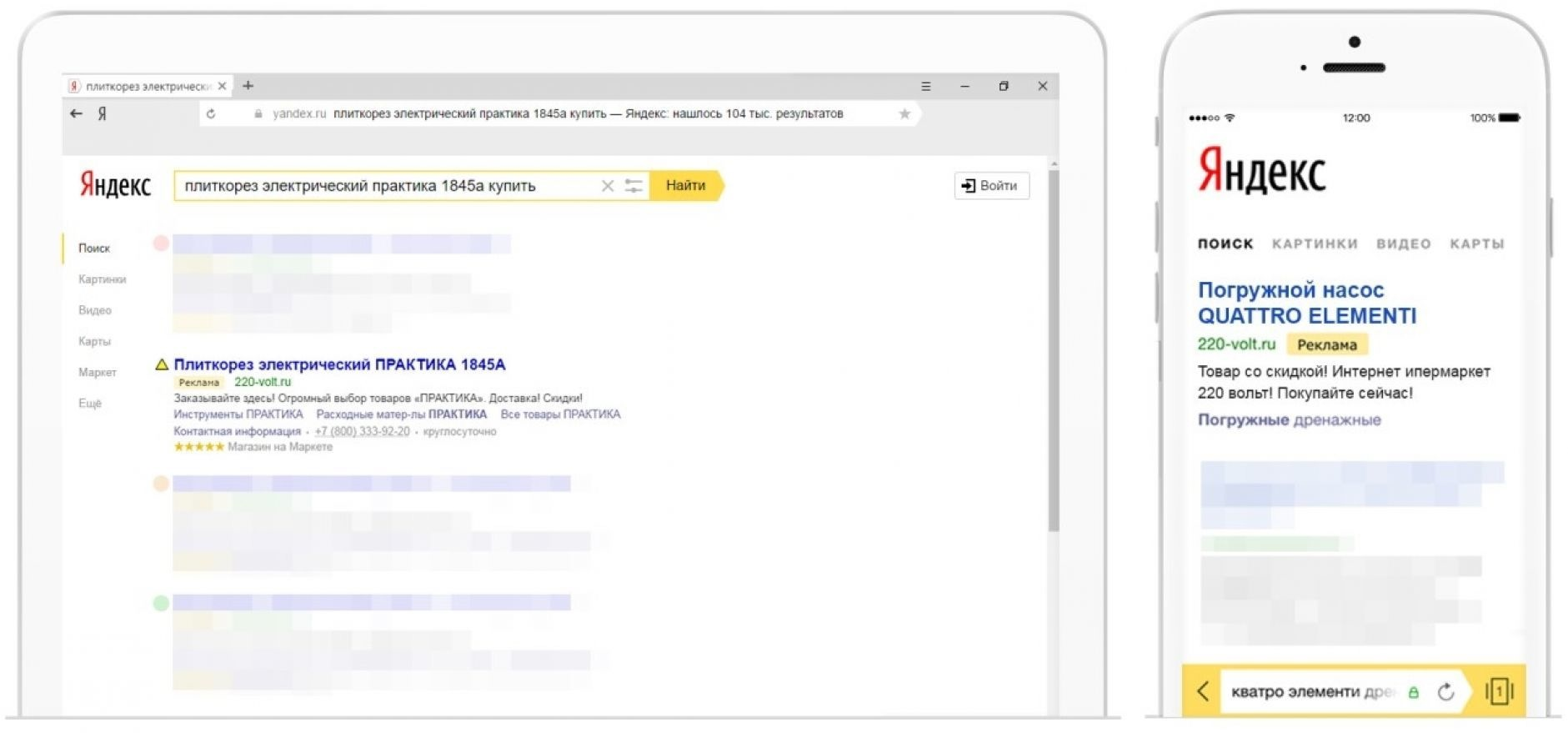Image resolution: width=1568 pixels, height=733 pixels.
Task: Click the Найти search button
Action: click(x=686, y=185)
